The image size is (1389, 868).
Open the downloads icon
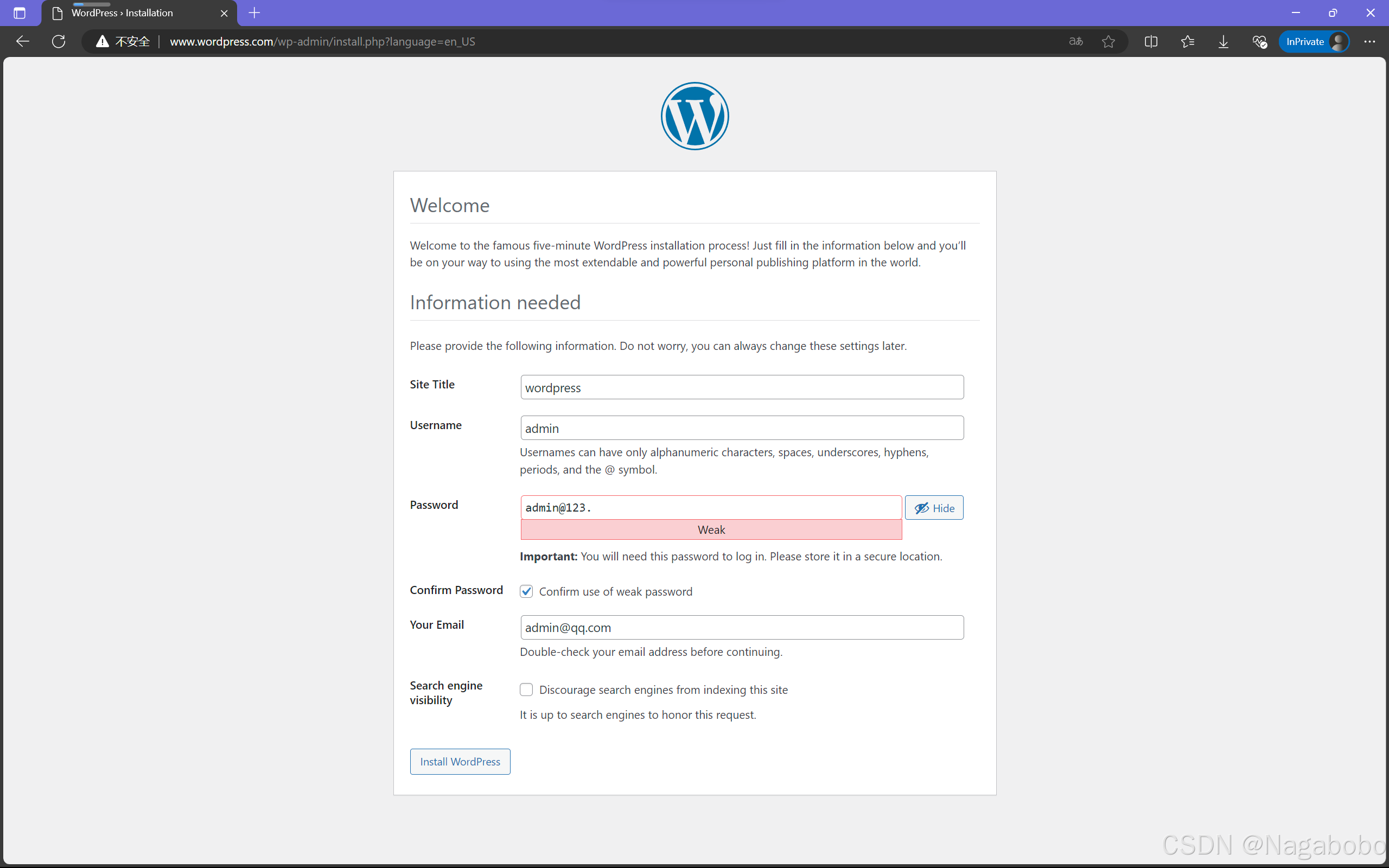[x=1223, y=41]
